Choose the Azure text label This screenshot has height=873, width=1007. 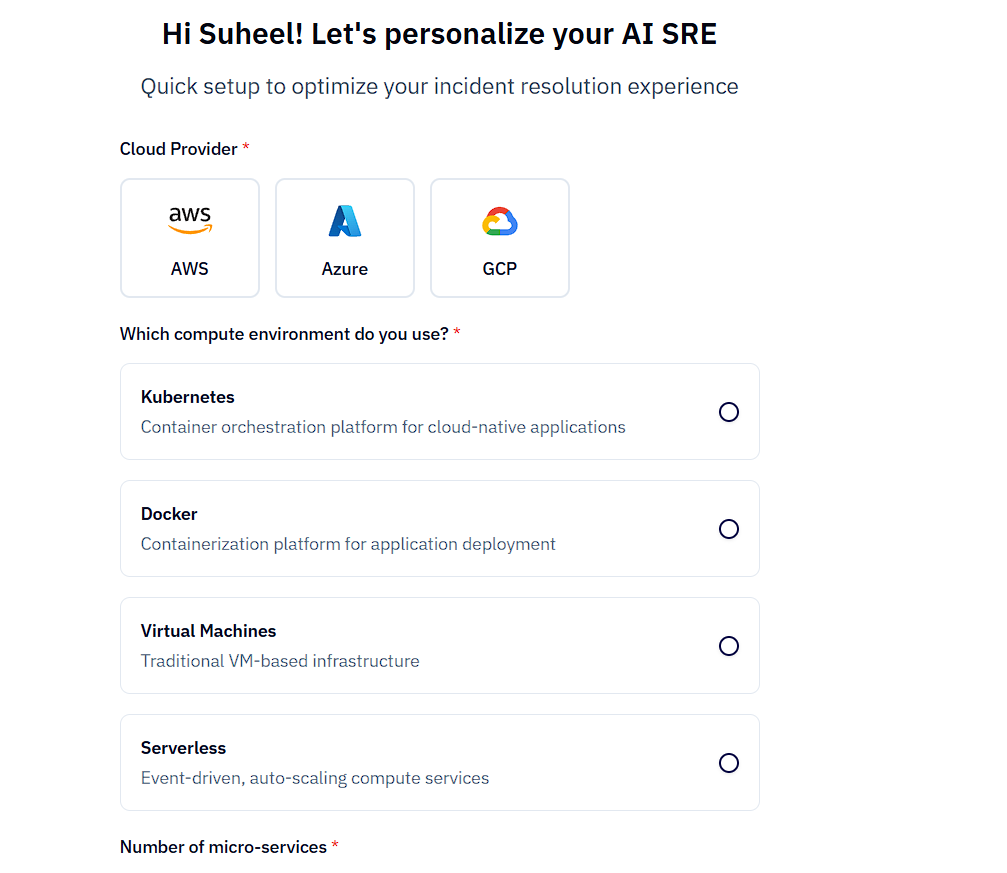[x=345, y=269]
